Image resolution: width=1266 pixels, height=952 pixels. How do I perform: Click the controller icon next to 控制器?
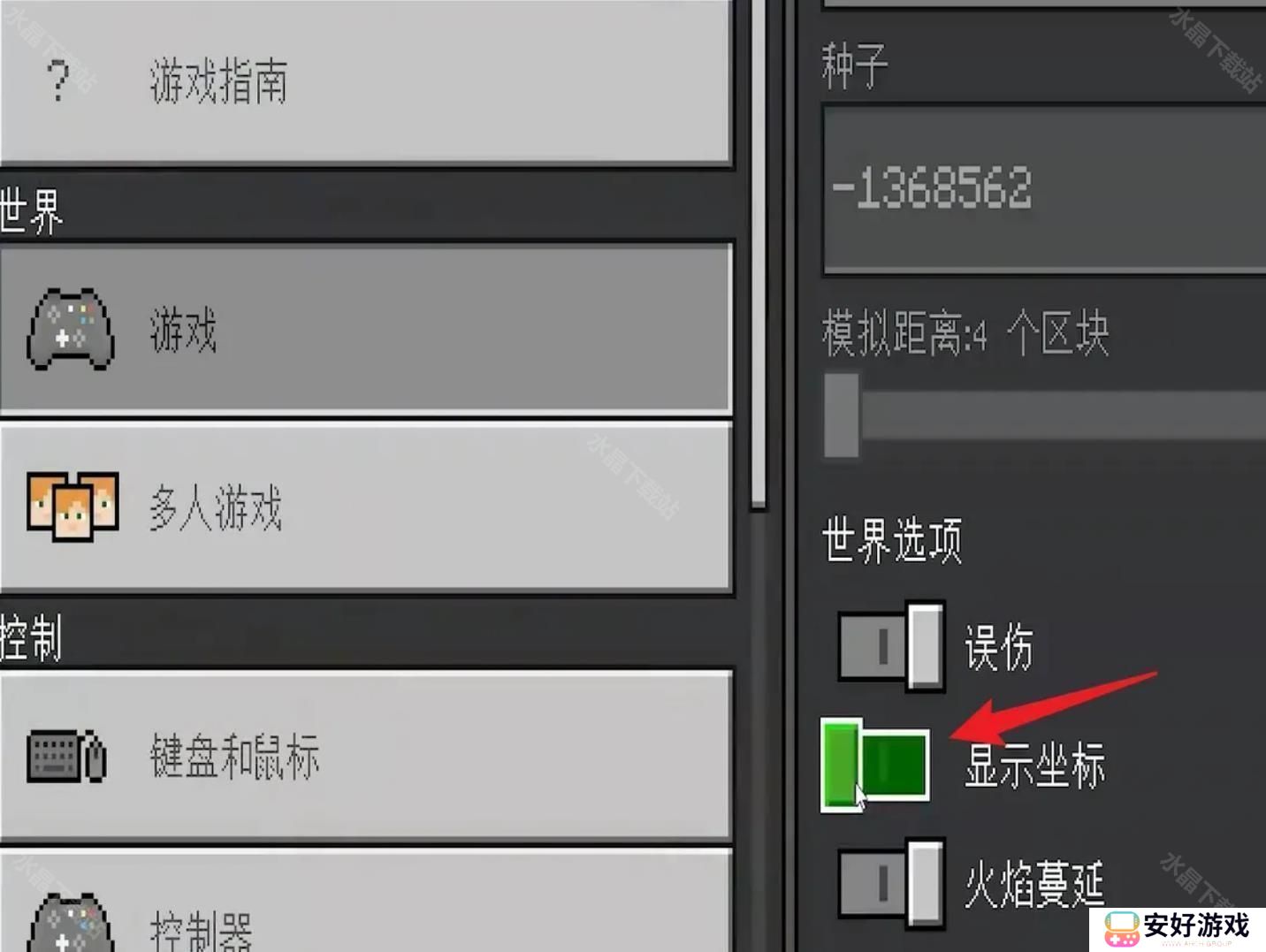(x=71, y=924)
